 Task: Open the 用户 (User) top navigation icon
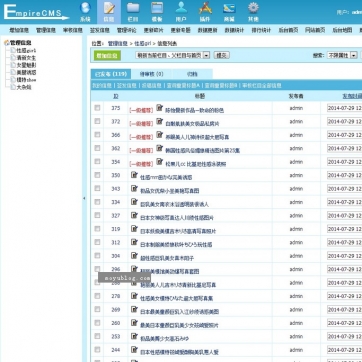click(181, 12)
